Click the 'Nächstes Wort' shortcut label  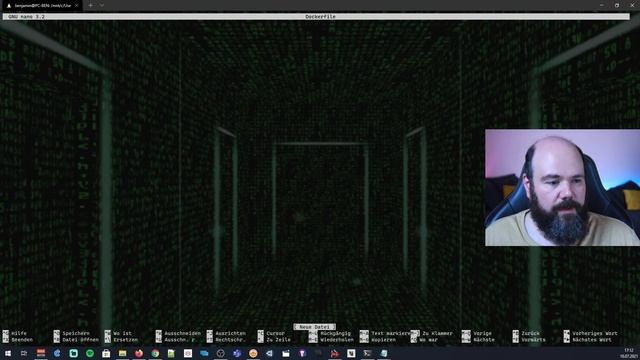point(592,340)
